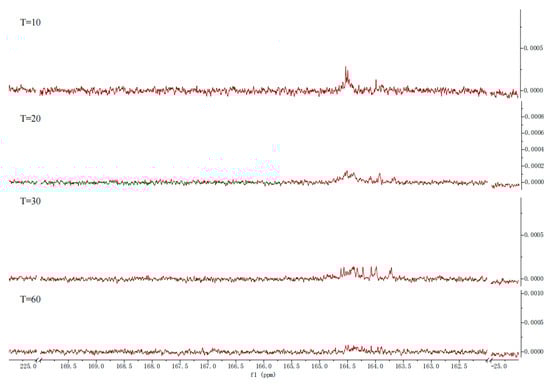Click the 169.0 x-axis tick label
Viewport: 550px width, 384px height.
pos(96,366)
